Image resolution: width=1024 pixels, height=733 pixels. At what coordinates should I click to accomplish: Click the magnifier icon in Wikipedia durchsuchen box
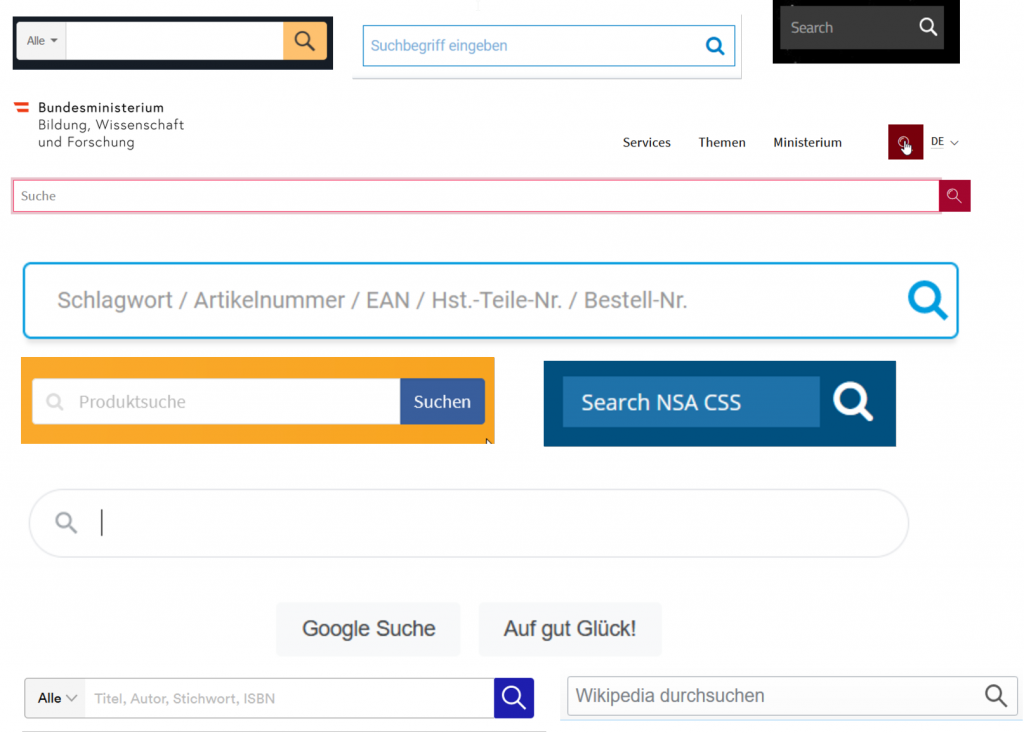(995, 696)
